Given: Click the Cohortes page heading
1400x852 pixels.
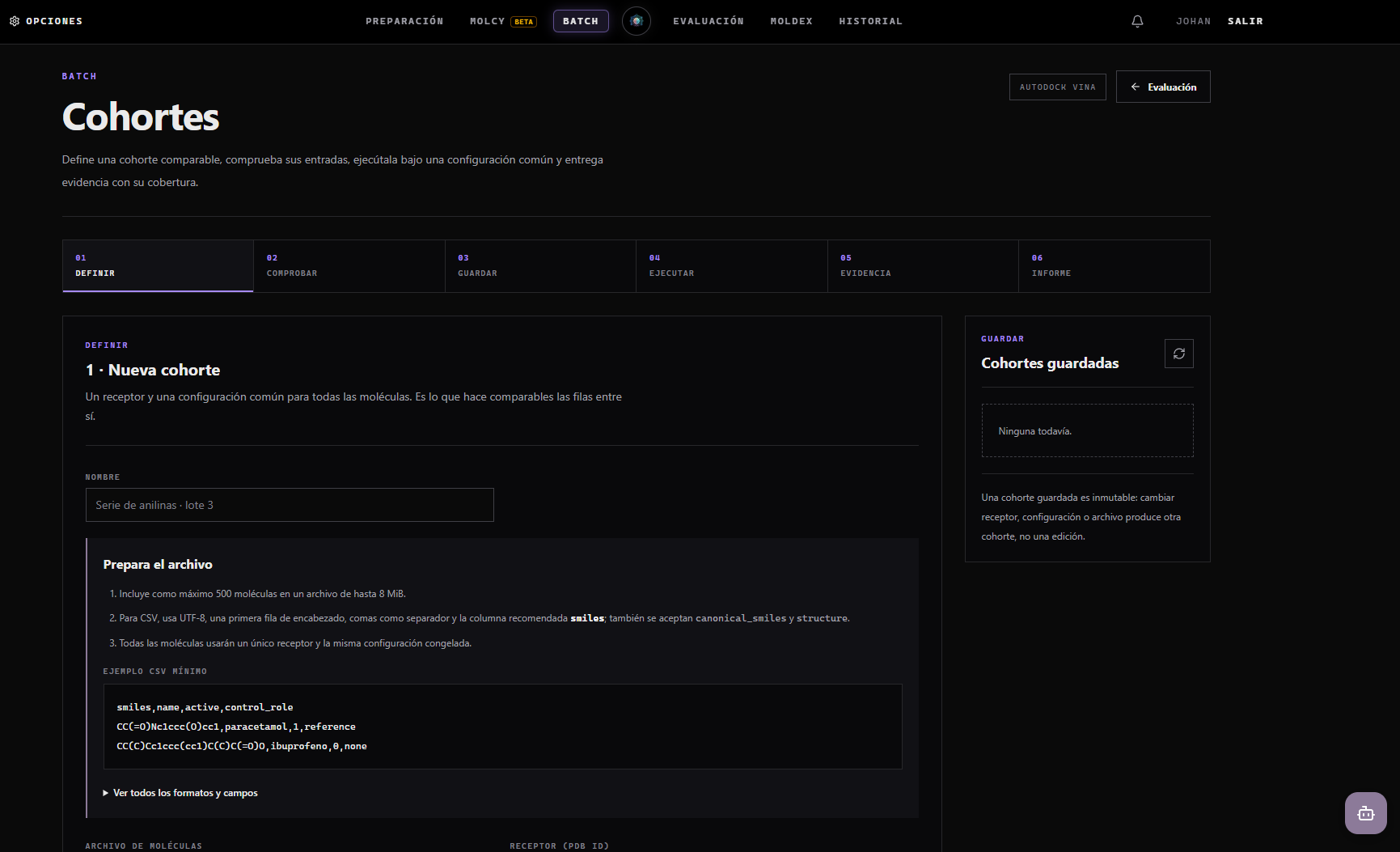Looking at the screenshot, I should coord(141,117).
